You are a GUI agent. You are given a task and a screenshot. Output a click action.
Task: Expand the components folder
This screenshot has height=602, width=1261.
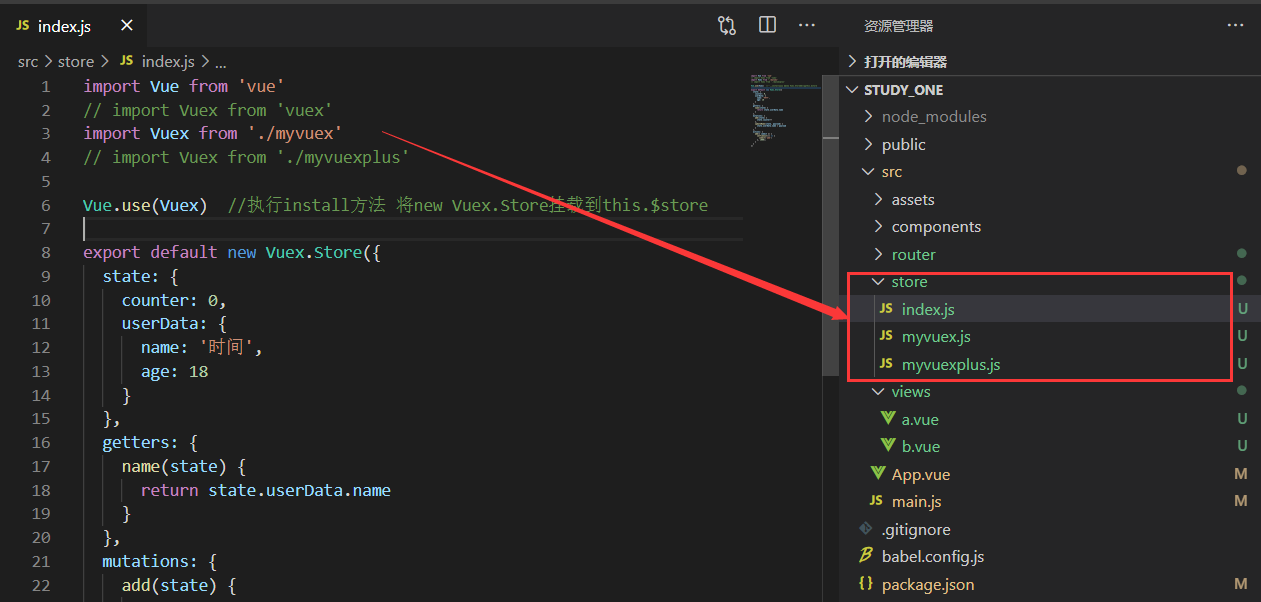point(878,227)
